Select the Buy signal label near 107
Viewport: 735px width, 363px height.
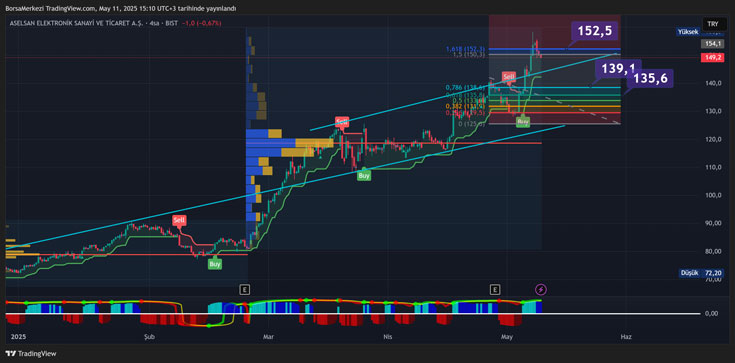click(364, 175)
